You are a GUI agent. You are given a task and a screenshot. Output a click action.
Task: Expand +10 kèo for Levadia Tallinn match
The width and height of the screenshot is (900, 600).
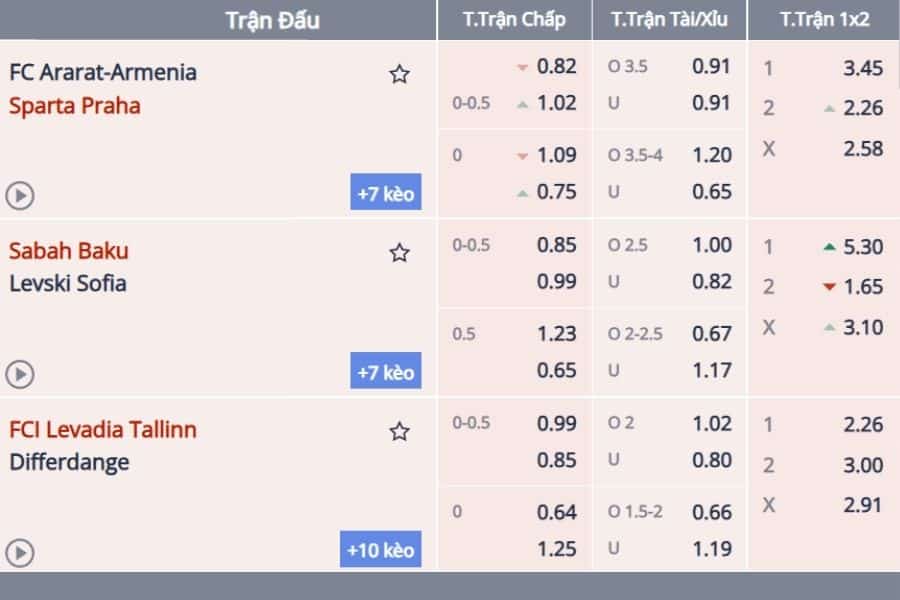pyautogui.click(x=381, y=549)
